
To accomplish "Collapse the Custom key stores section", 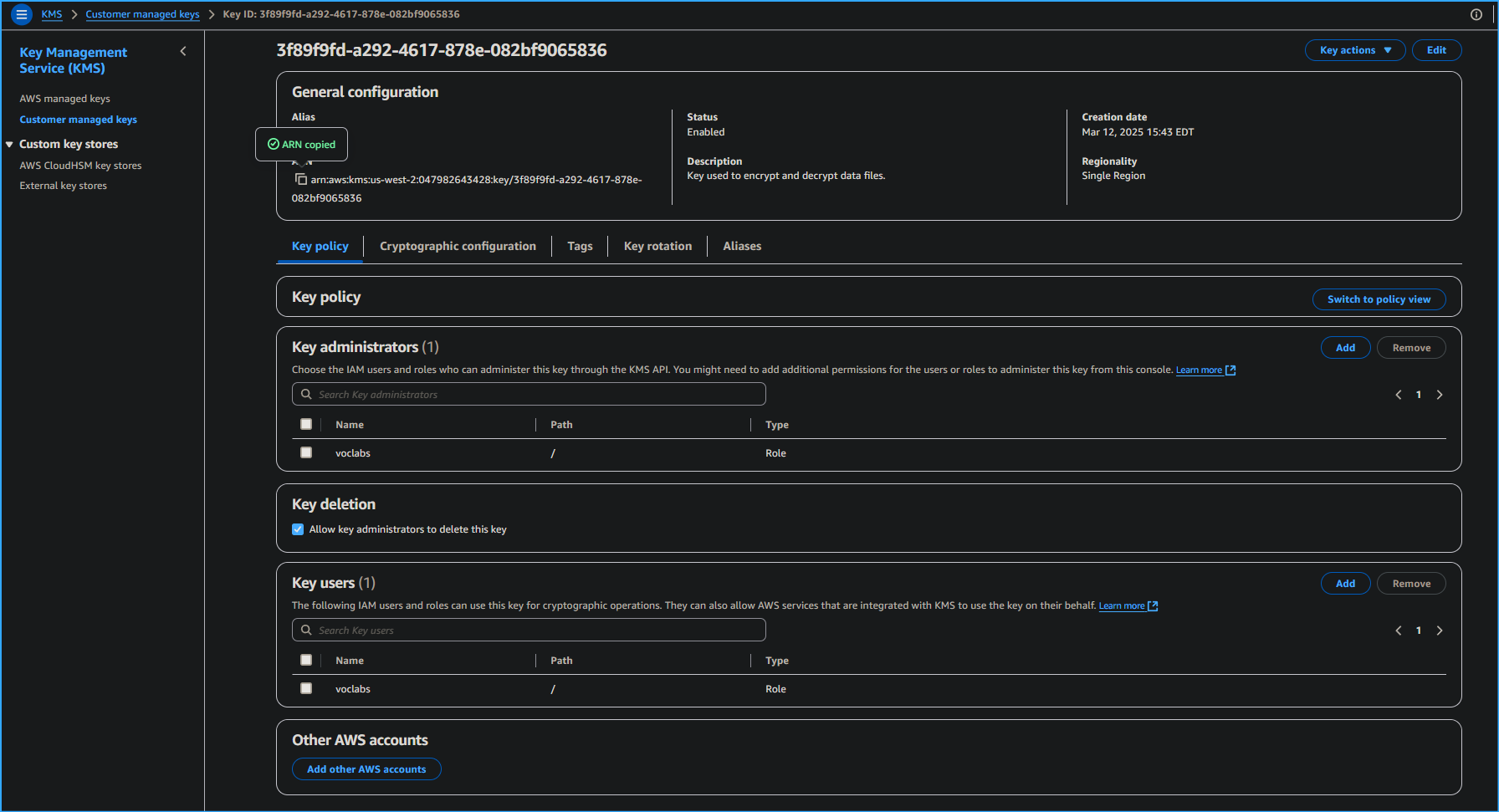I will click(x=9, y=145).
